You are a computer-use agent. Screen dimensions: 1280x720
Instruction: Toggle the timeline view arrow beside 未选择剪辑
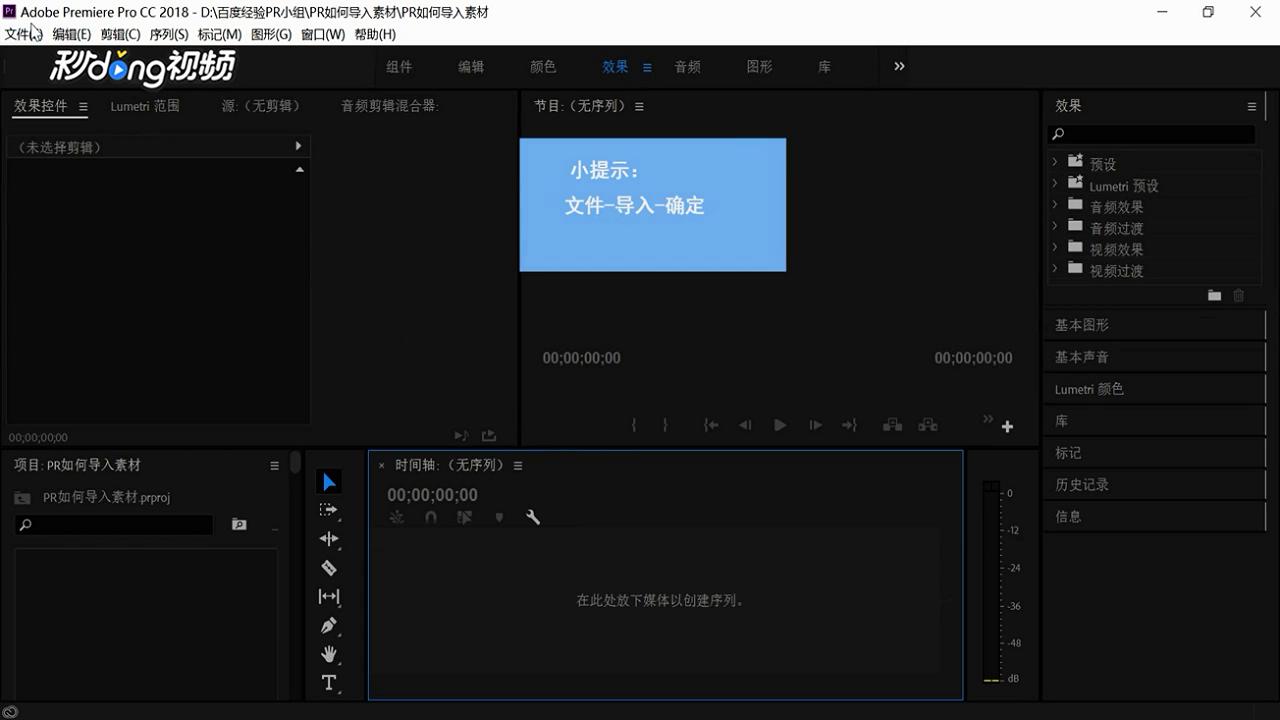[x=298, y=146]
